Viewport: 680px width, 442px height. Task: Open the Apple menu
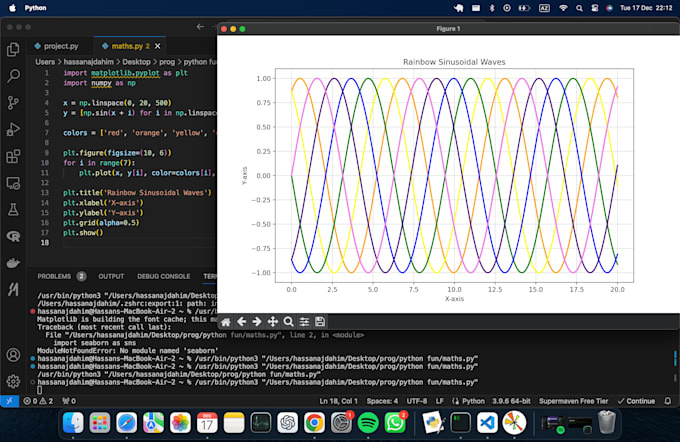pos(12,8)
